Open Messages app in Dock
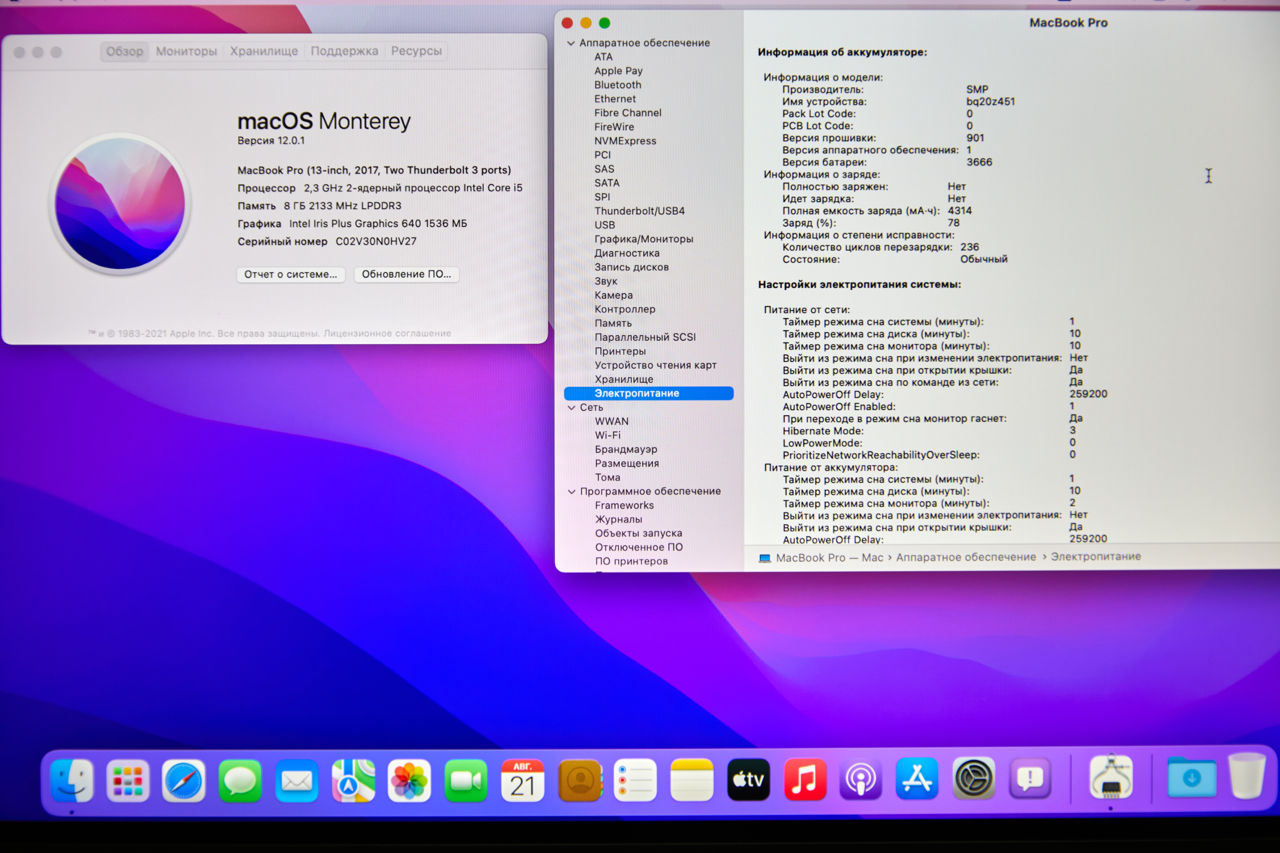Screen dimensions: 1280x853 (240, 780)
